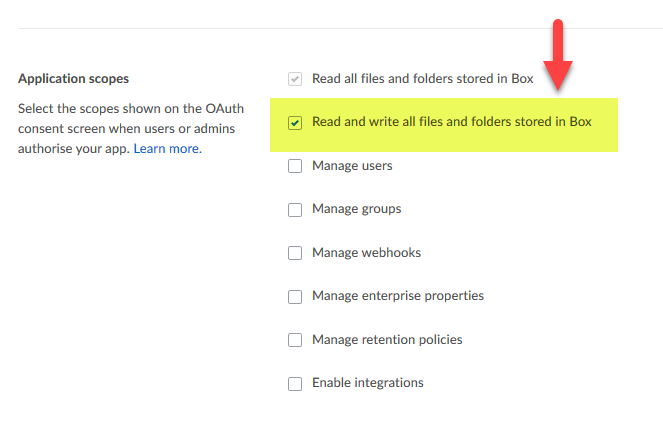The height and width of the screenshot is (421, 663).
Task: Click the 'Manage users' label text
Action: pyautogui.click(x=352, y=166)
